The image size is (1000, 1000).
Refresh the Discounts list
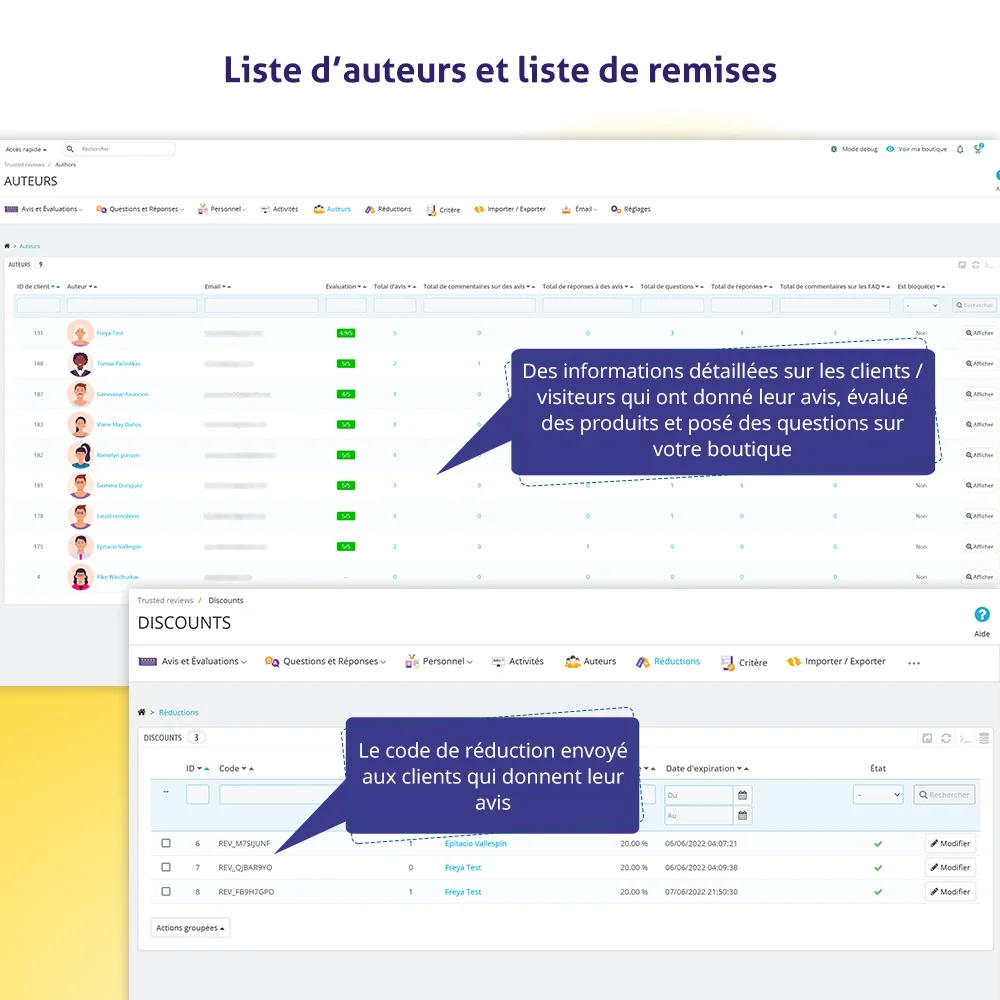click(x=946, y=738)
